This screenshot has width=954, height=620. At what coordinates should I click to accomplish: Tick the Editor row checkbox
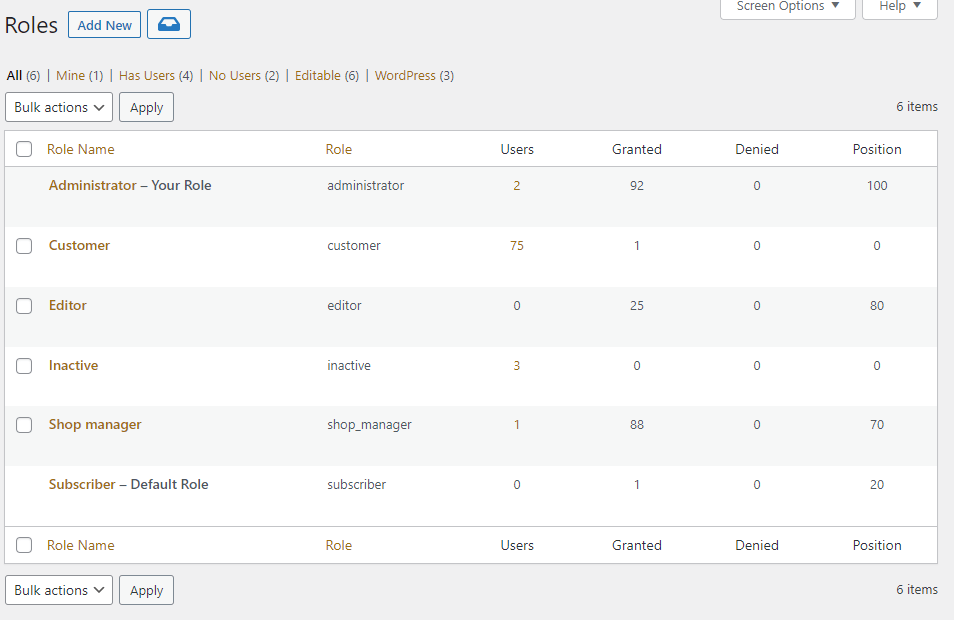click(24, 306)
